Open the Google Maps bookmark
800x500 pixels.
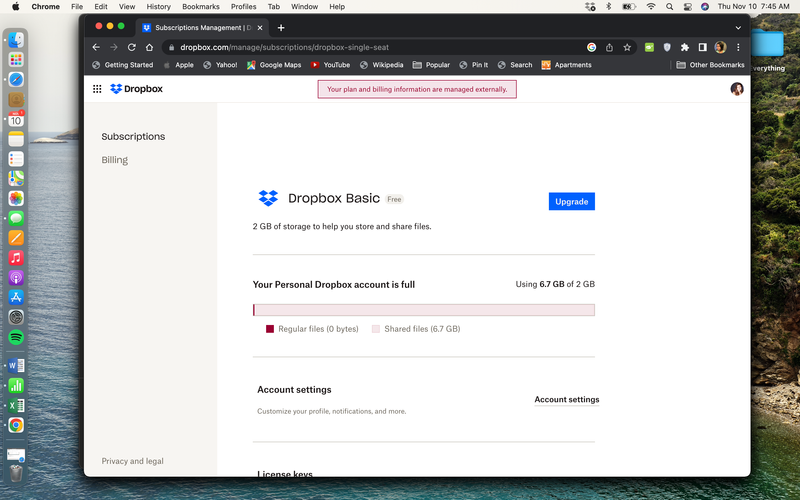point(274,65)
